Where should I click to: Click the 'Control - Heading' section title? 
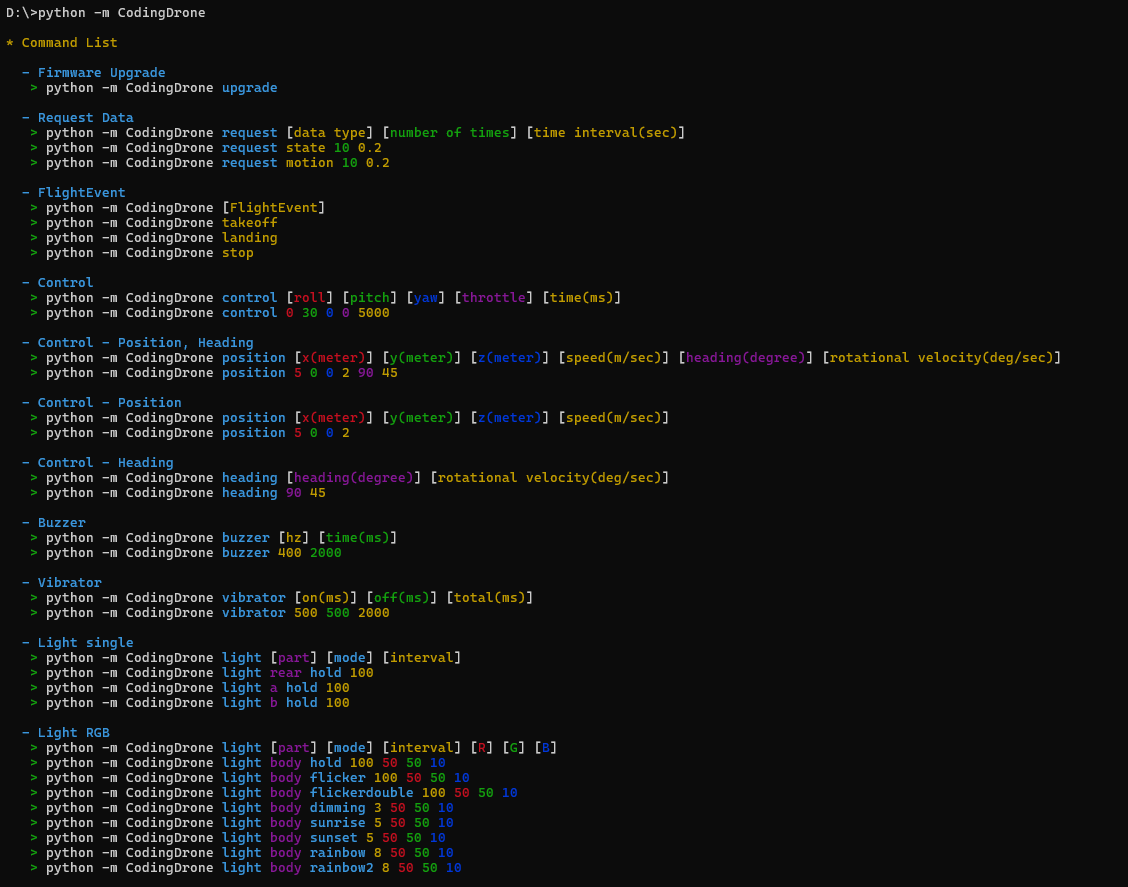[x=106, y=463]
